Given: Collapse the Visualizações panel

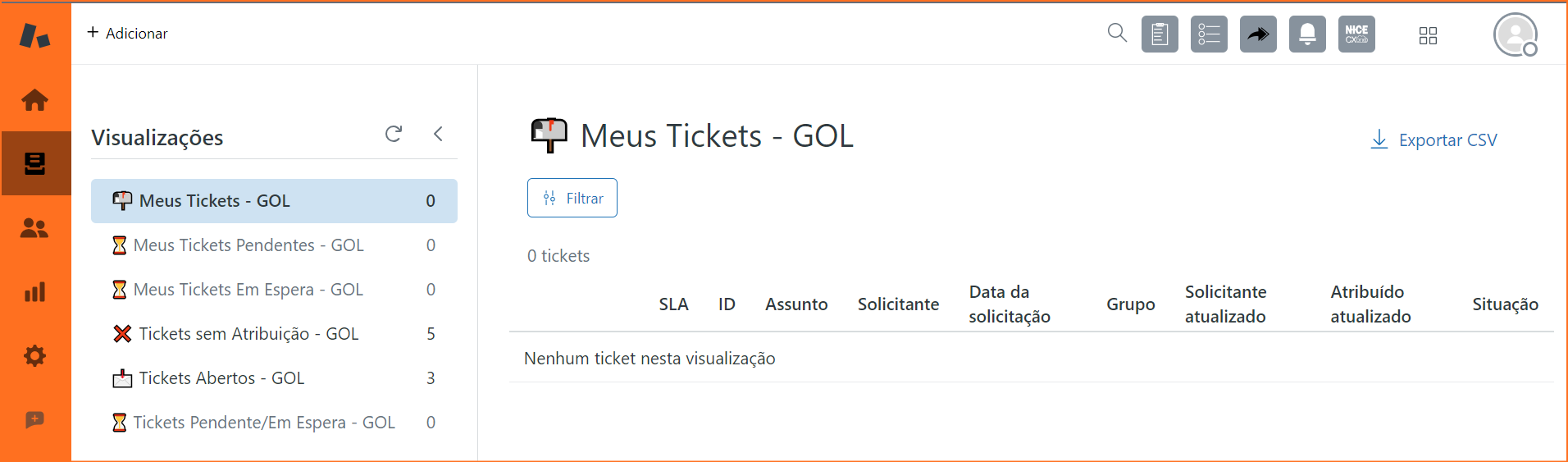Looking at the screenshot, I should coord(438,134).
